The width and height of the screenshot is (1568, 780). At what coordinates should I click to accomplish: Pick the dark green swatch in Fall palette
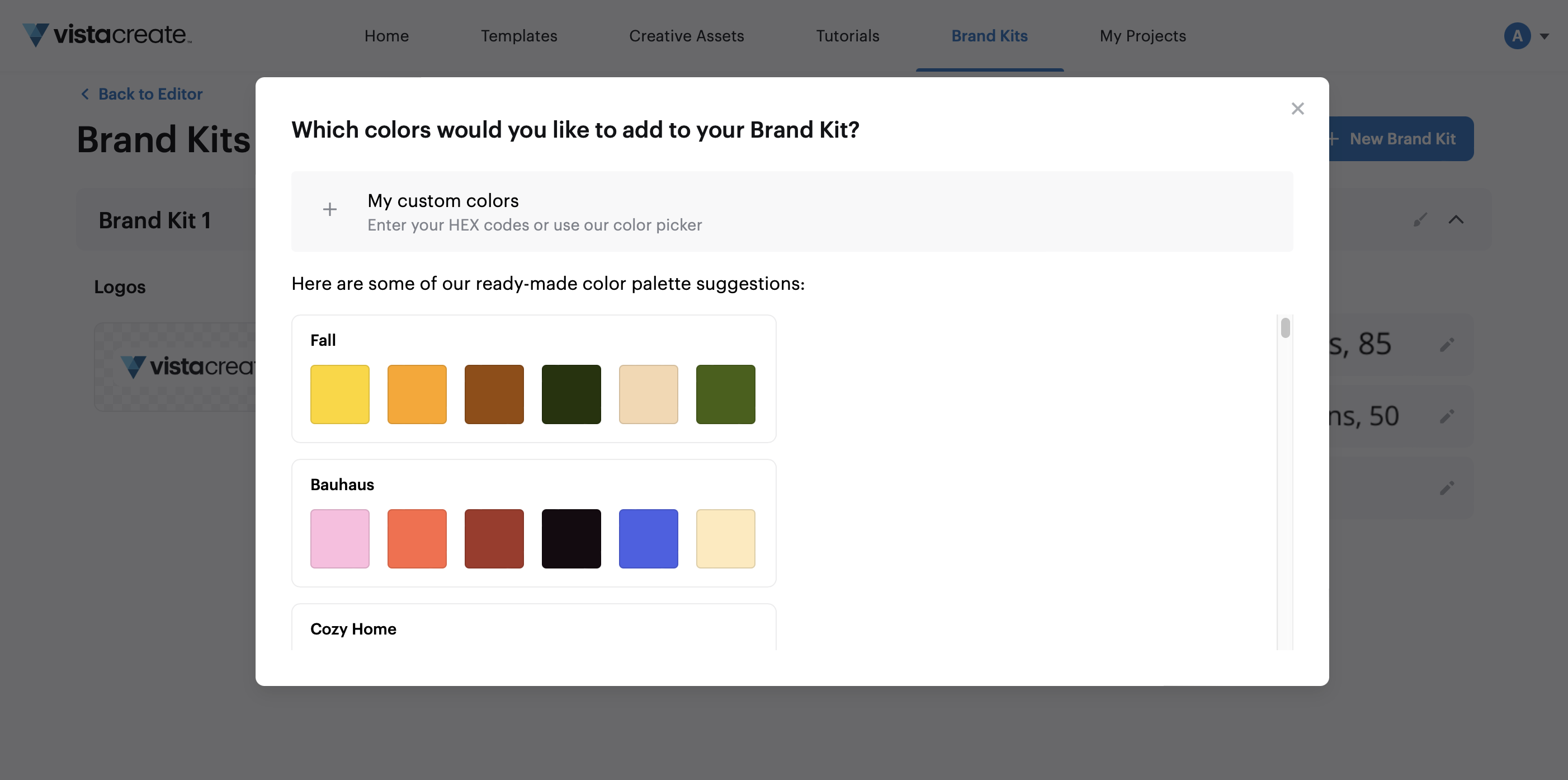571,394
